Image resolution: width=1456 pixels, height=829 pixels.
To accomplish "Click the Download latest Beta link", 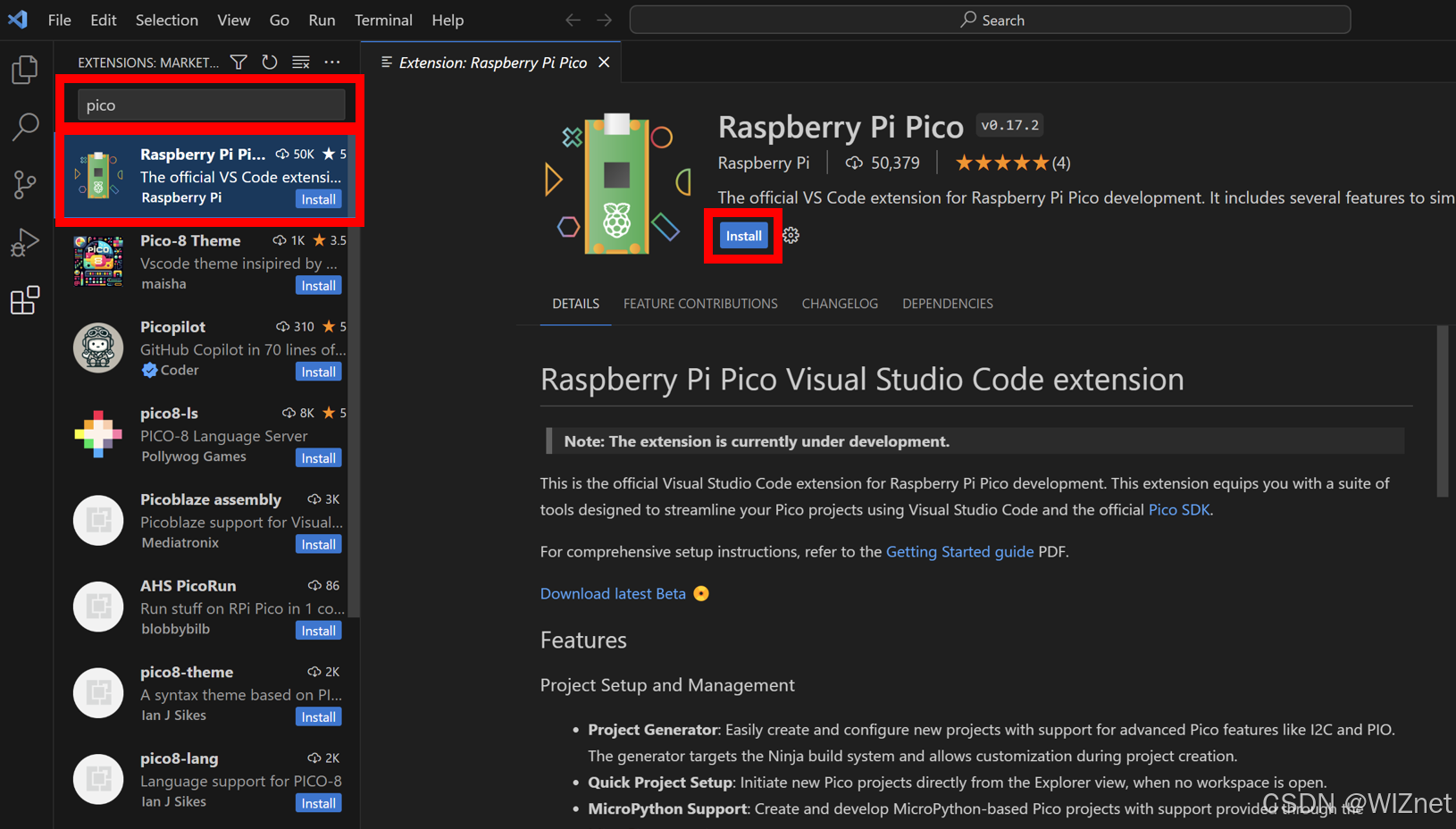I will (613, 593).
